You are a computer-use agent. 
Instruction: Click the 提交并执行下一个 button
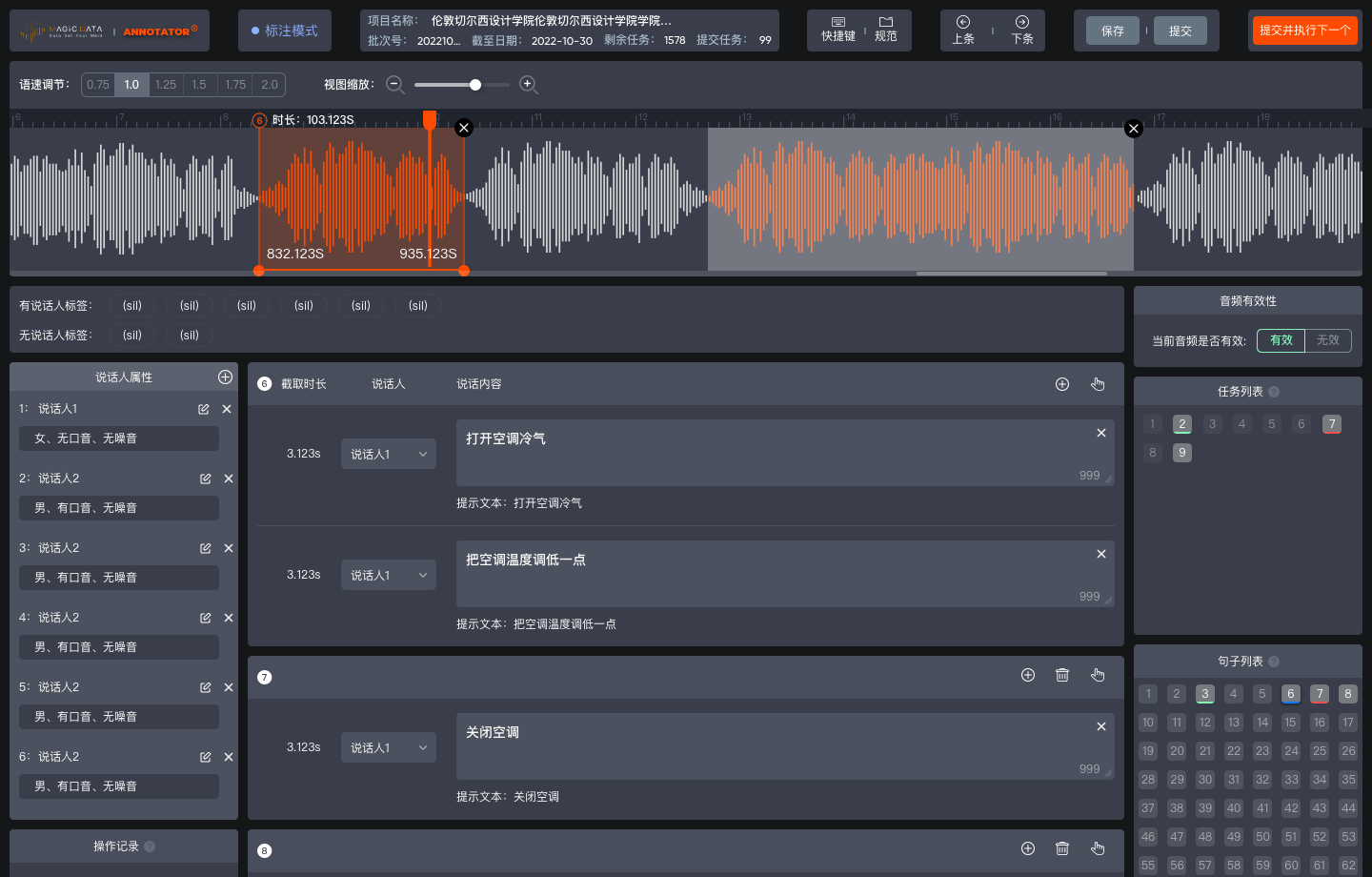1304,31
